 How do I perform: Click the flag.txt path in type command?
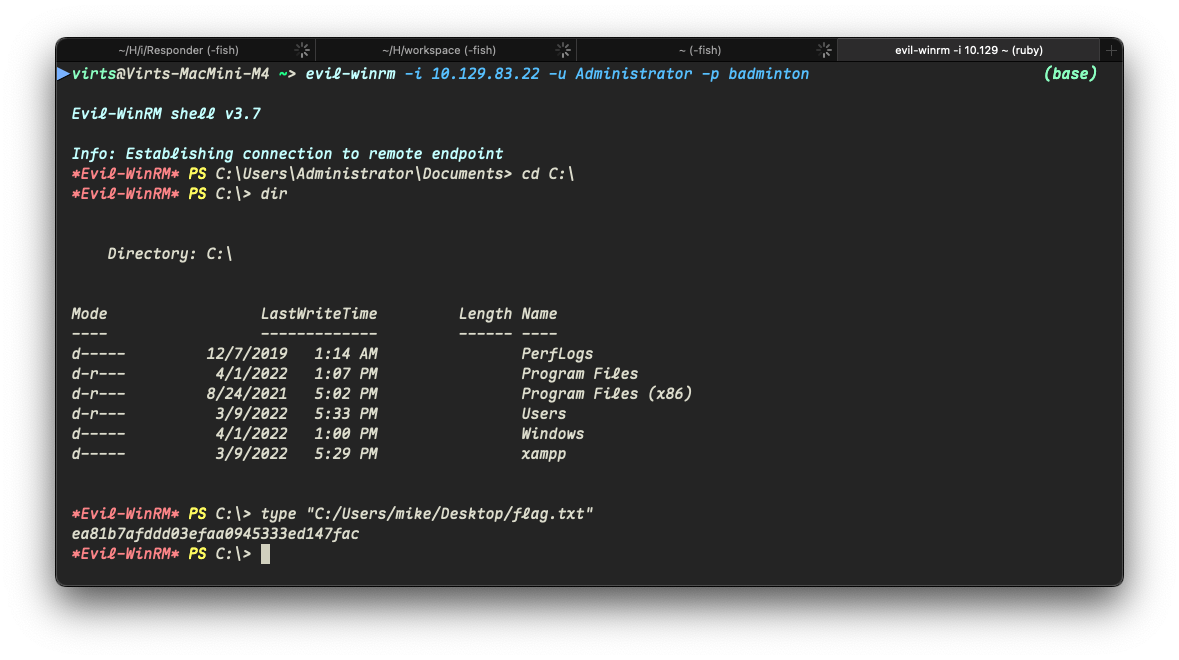click(x=449, y=514)
